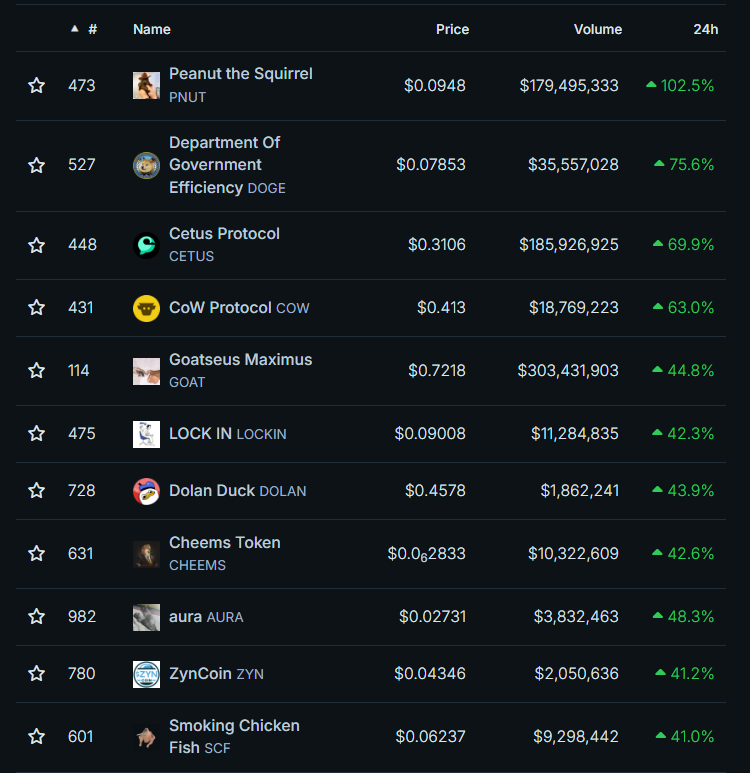
Task: Click ZynCoin 41.2% change
Action: coord(685,673)
